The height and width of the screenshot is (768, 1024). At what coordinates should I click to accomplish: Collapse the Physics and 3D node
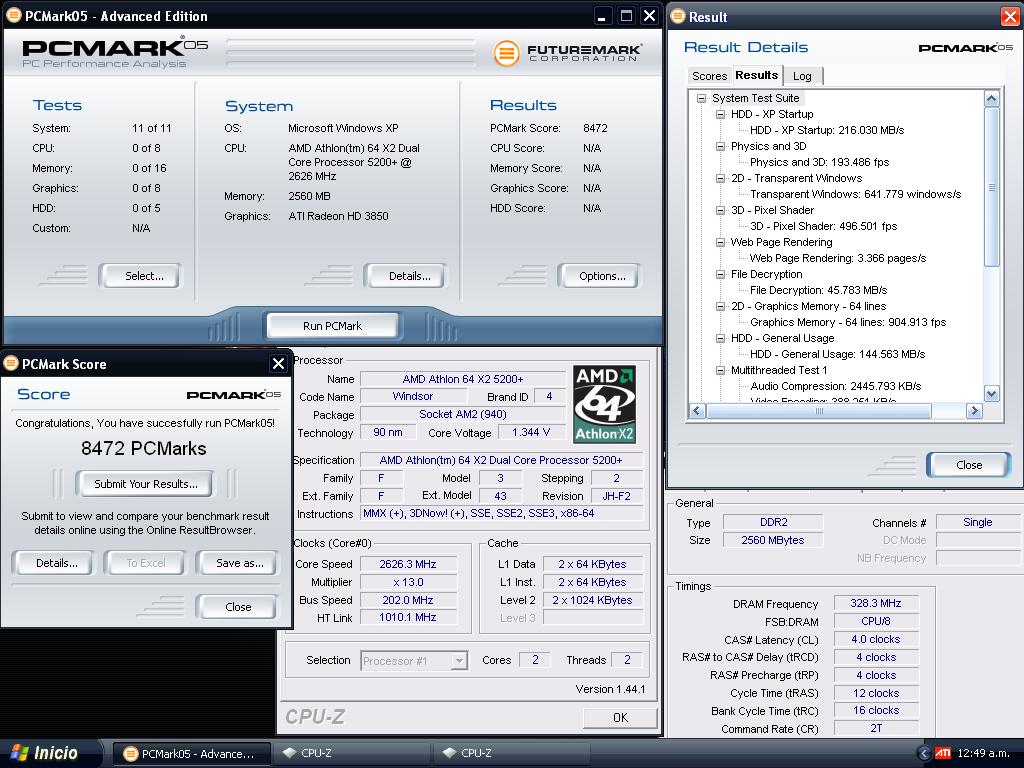720,146
